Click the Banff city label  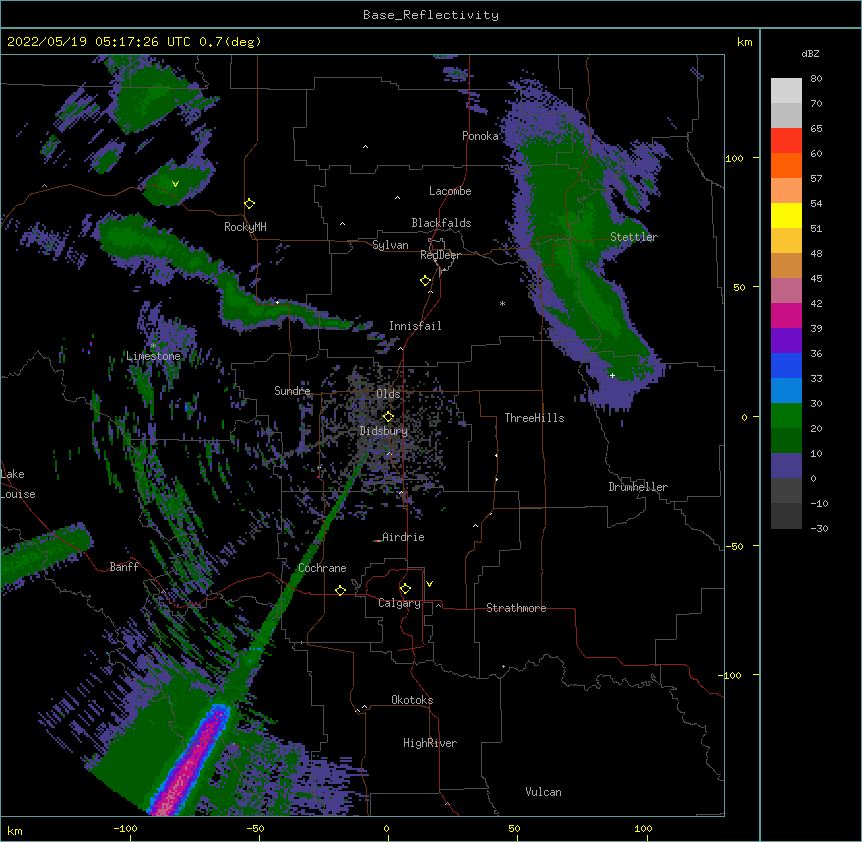tap(124, 567)
